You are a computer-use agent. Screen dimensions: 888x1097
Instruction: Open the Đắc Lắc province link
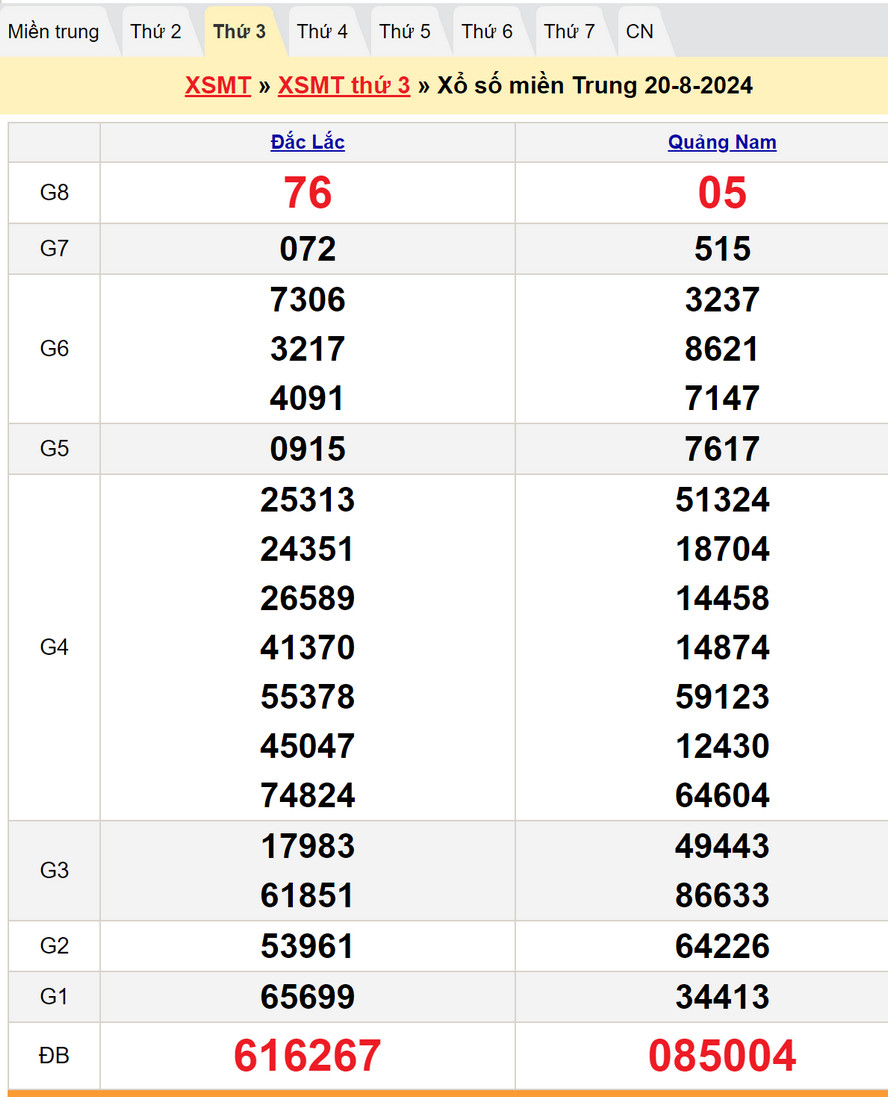pos(307,143)
